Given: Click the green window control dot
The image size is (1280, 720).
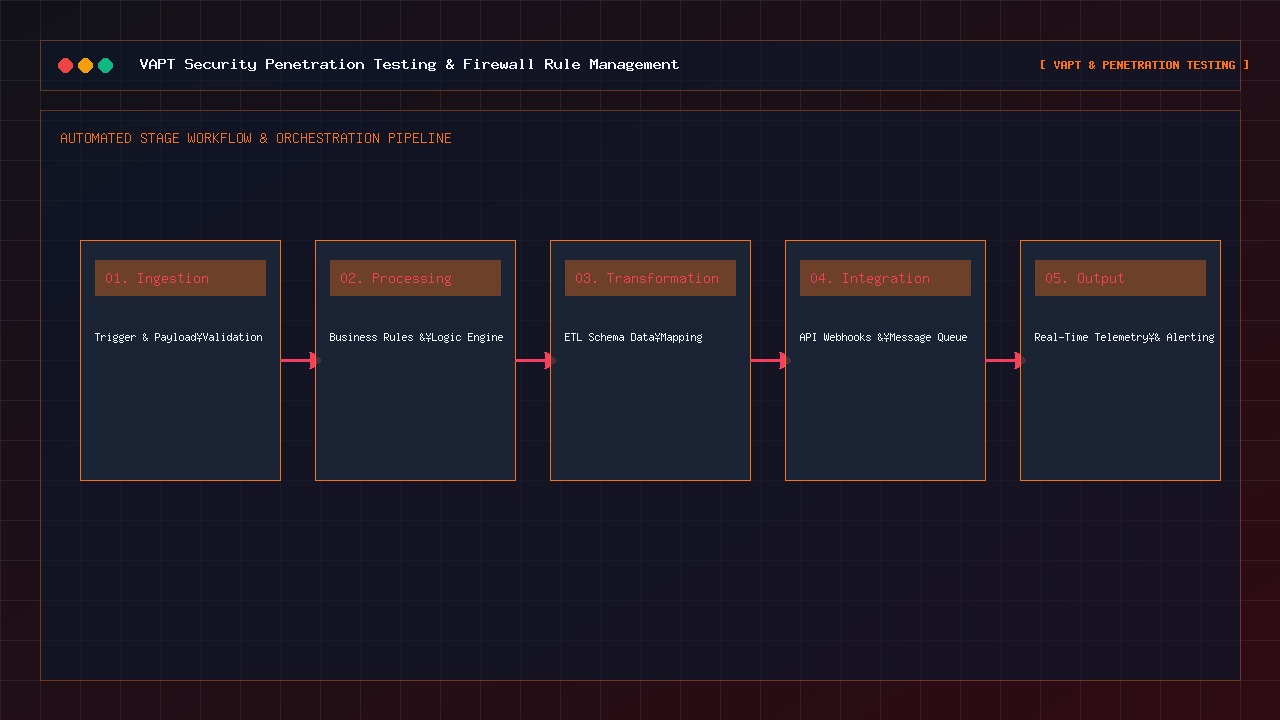Looking at the screenshot, I should pyautogui.click(x=105, y=65).
